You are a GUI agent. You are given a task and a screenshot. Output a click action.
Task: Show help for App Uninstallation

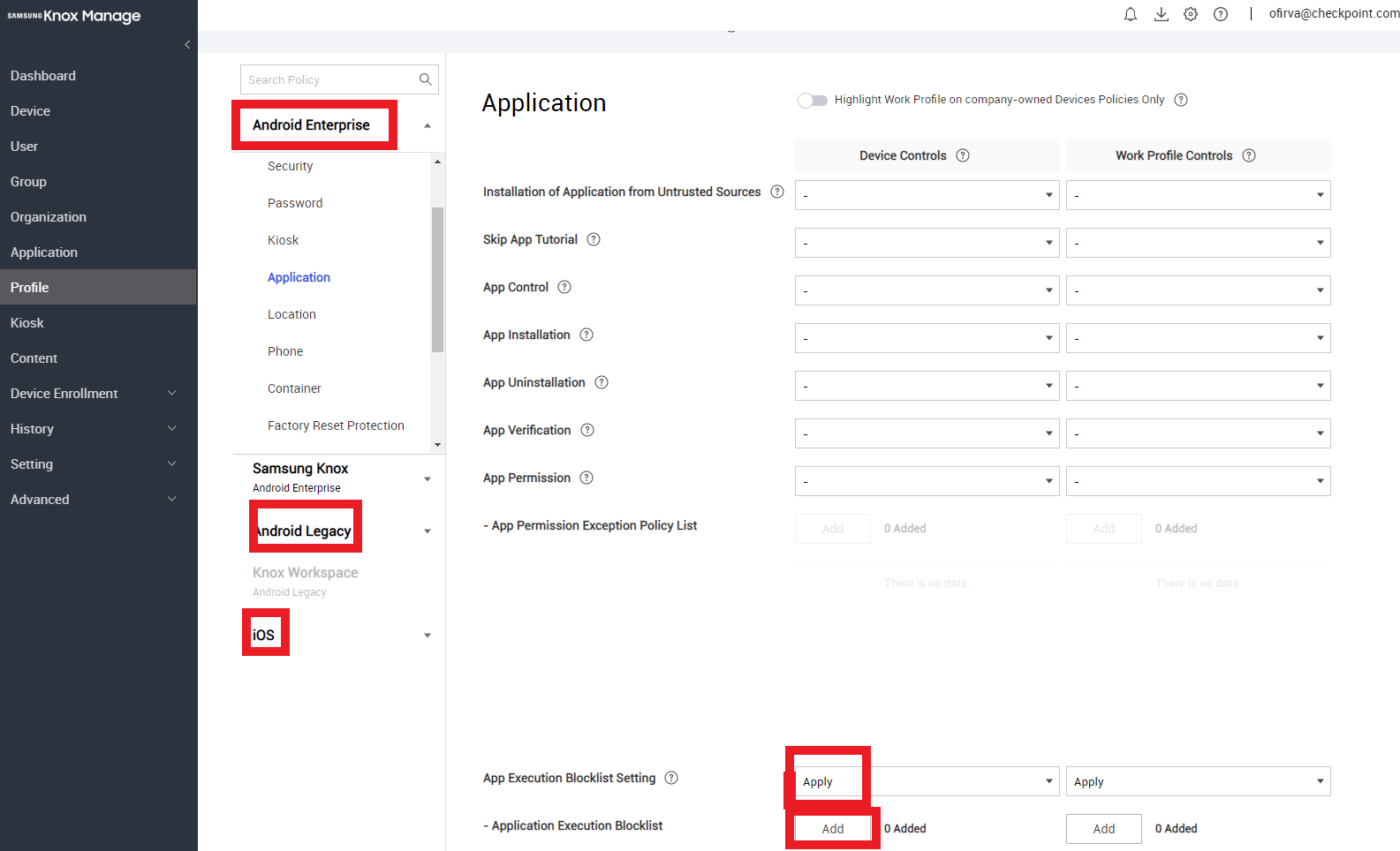coord(602,382)
